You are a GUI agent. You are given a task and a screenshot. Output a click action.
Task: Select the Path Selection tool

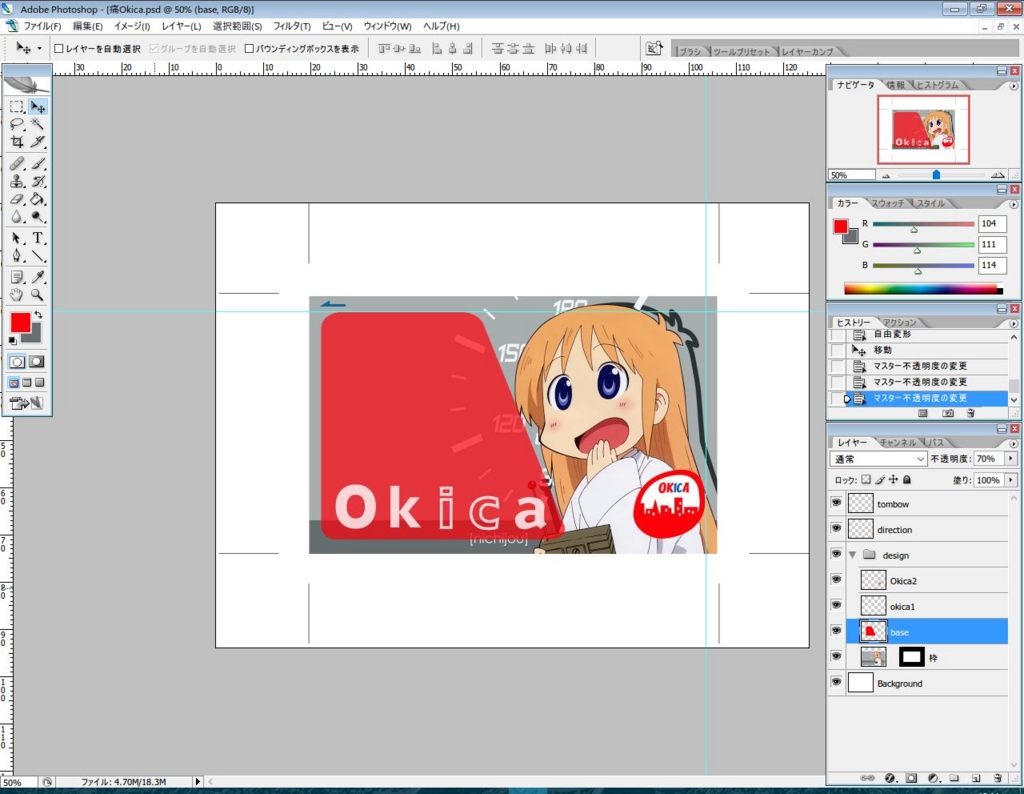(x=17, y=238)
